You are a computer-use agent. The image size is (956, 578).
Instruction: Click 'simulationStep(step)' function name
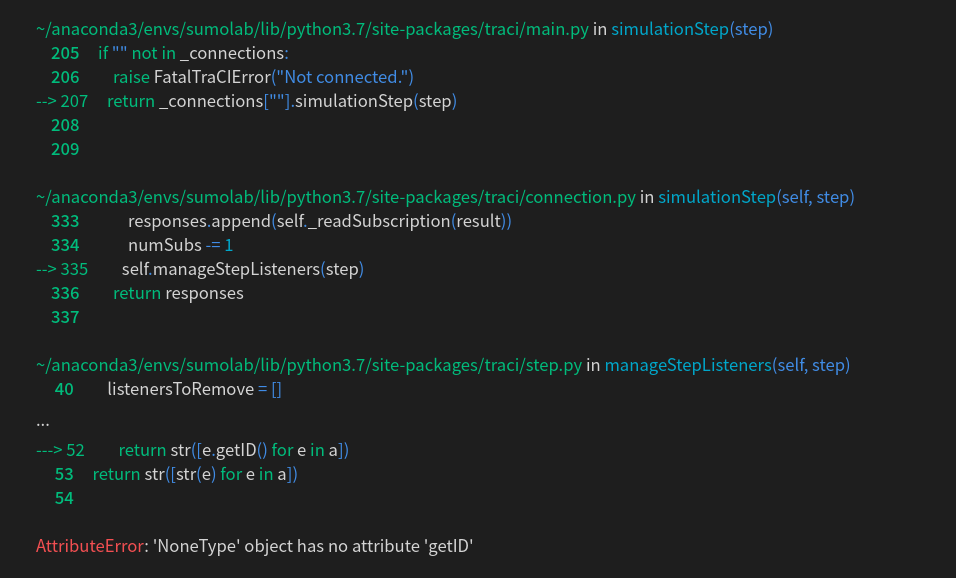(x=692, y=29)
